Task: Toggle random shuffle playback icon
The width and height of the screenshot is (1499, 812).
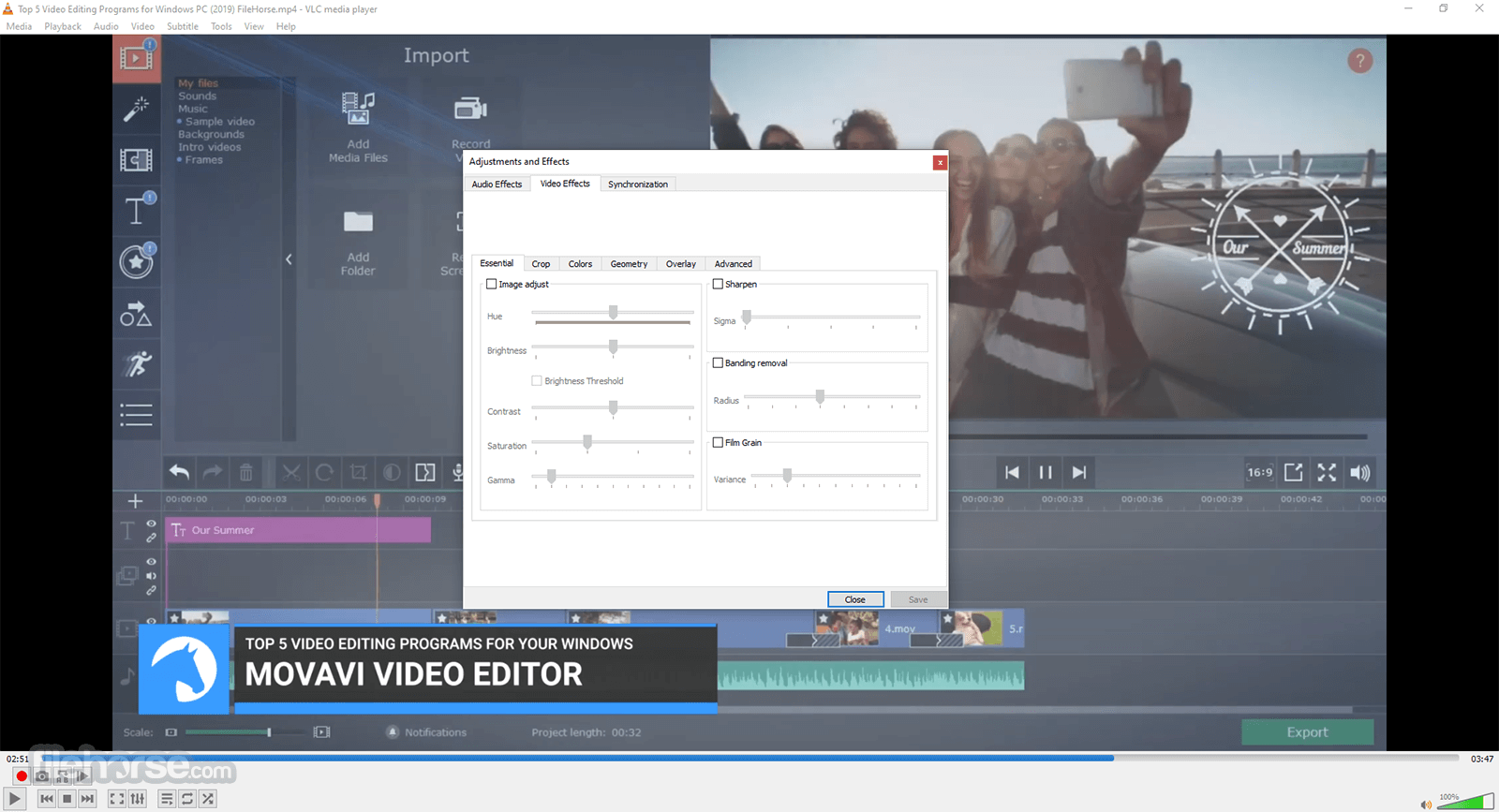Action: [x=208, y=799]
